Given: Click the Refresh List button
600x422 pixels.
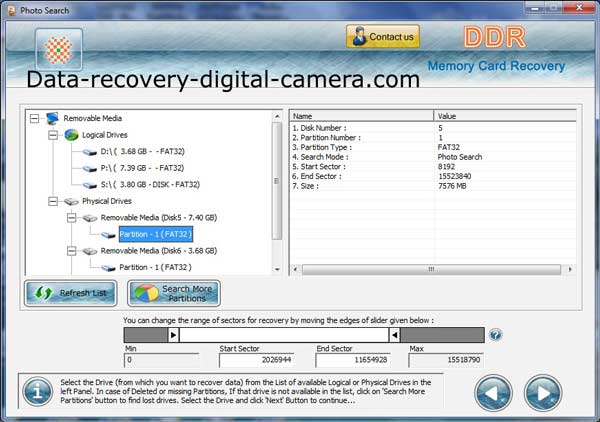Looking at the screenshot, I should click(x=71, y=293).
